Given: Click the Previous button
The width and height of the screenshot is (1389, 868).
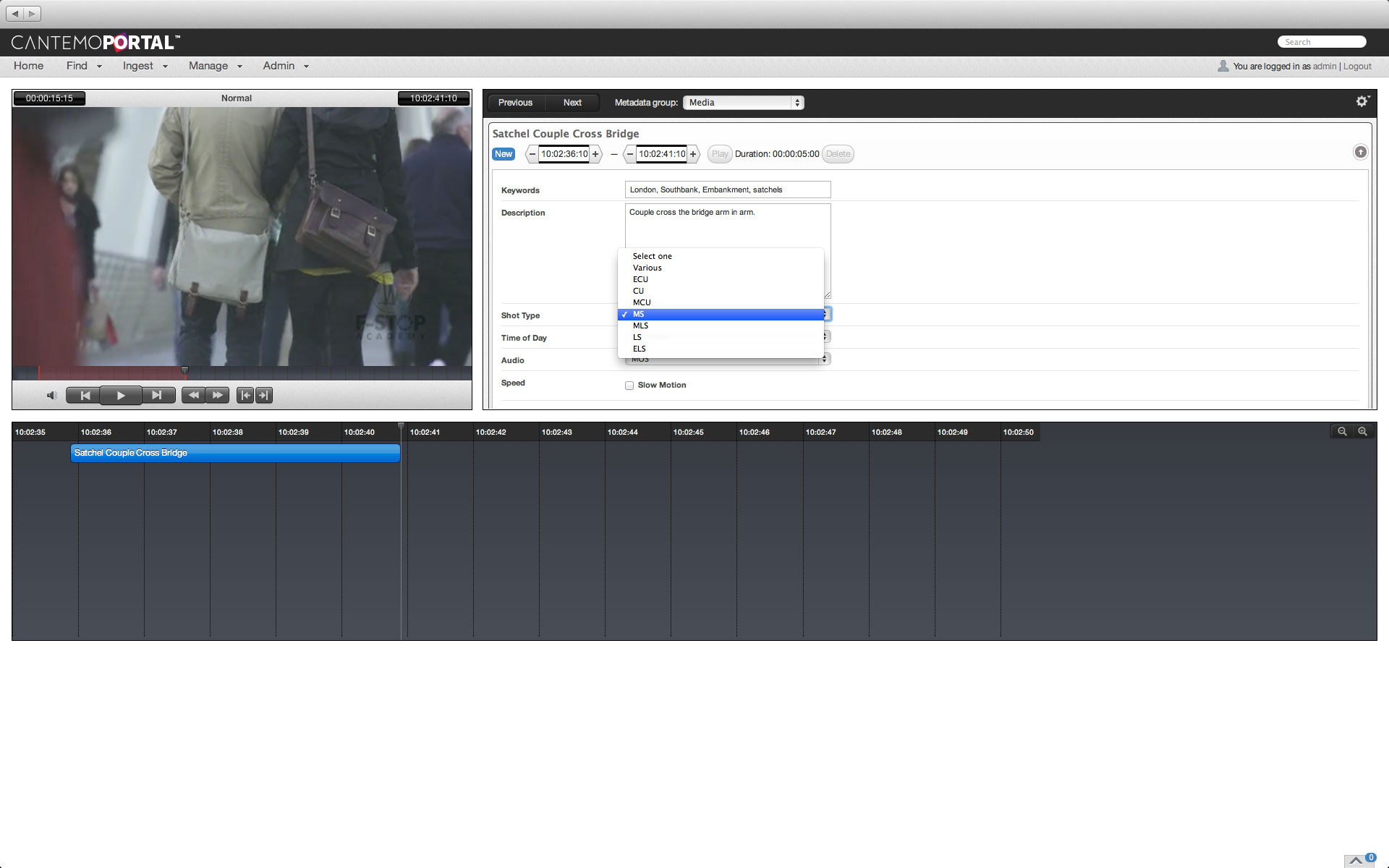Looking at the screenshot, I should (x=515, y=103).
